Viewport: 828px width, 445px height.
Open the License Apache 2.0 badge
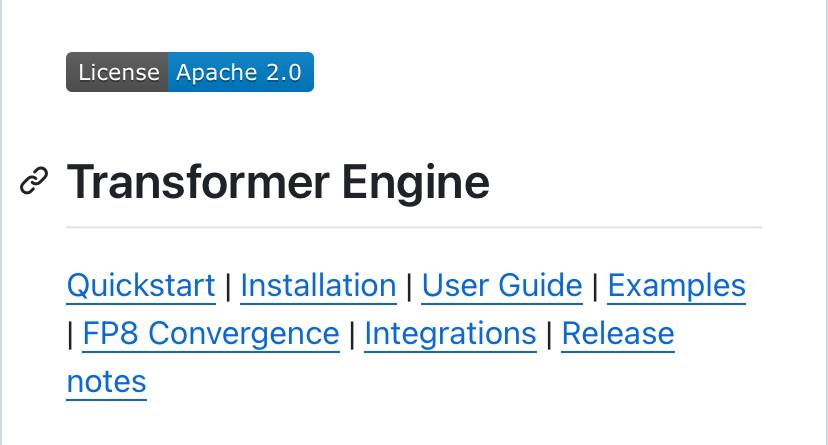(x=190, y=72)
